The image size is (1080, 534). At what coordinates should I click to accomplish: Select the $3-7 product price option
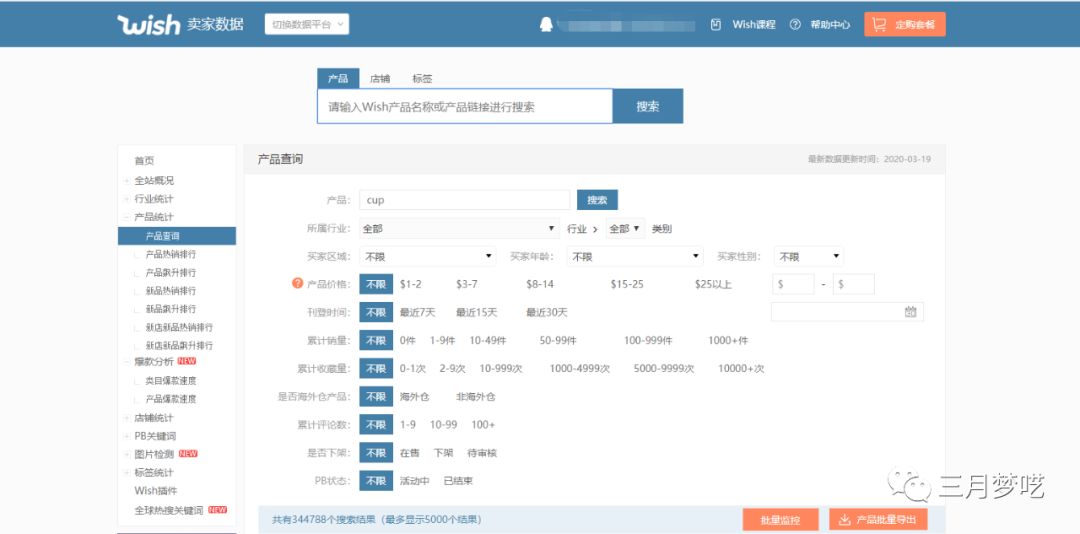(466, 284)
